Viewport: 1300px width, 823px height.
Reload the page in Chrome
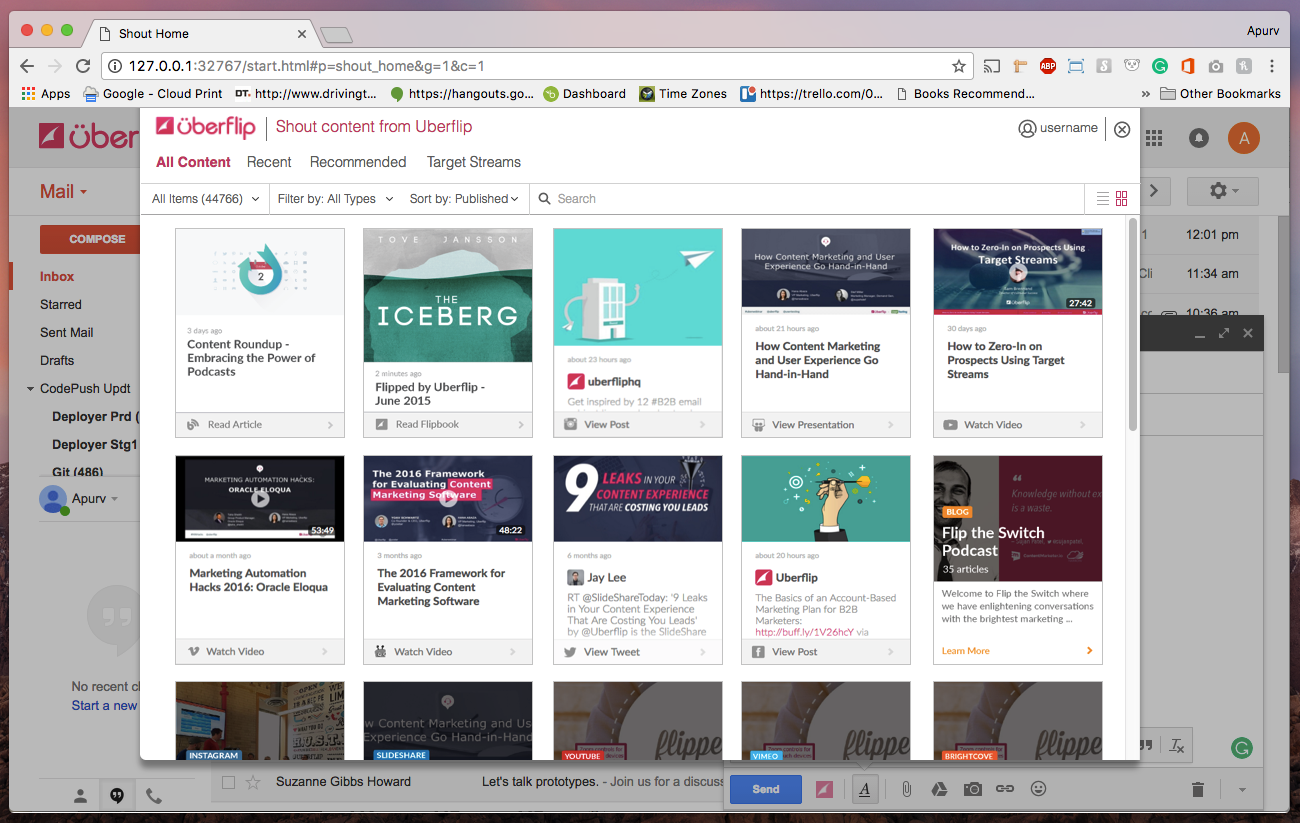pyautogui.click(x=82, y=66)
